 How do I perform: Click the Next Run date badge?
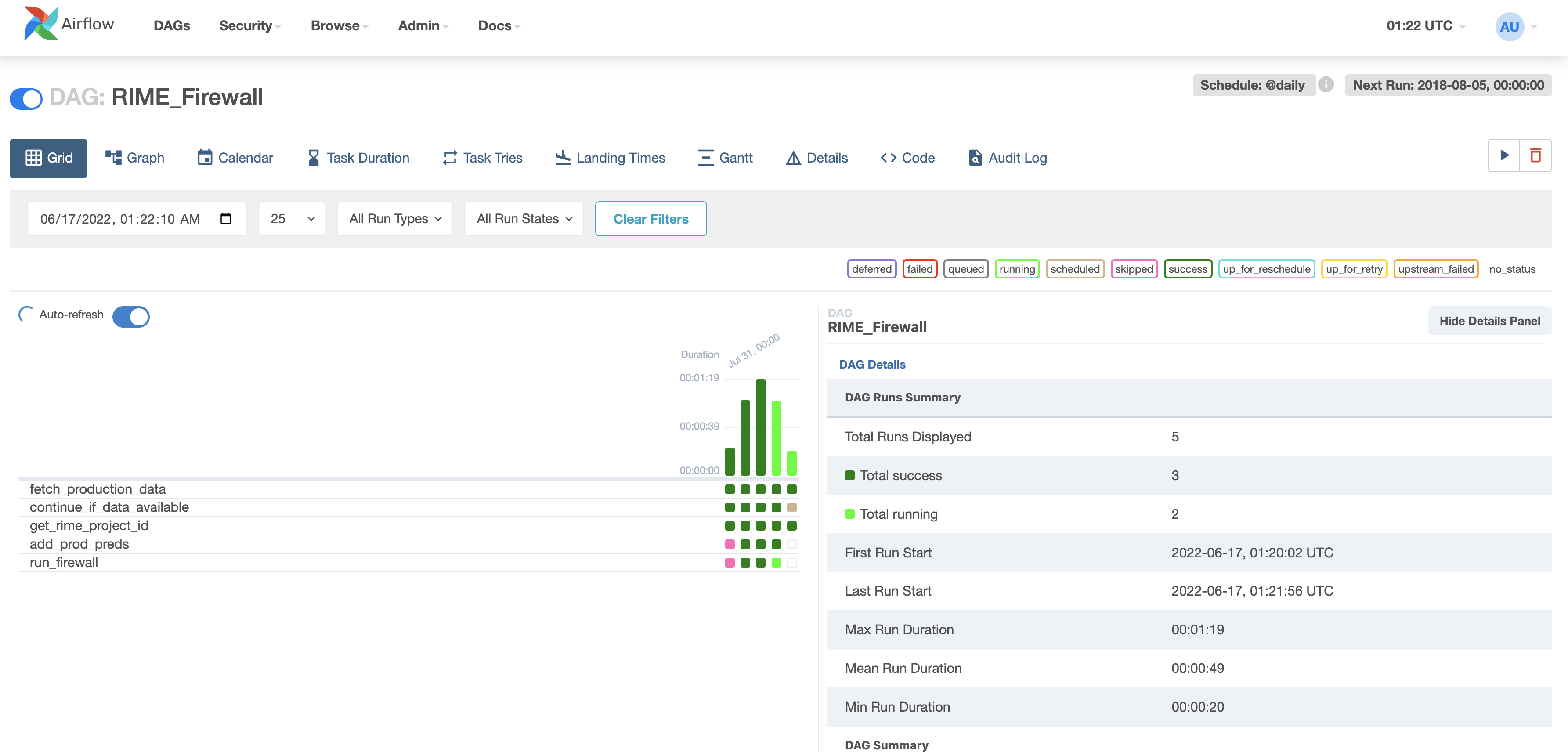pos(1448,85)
